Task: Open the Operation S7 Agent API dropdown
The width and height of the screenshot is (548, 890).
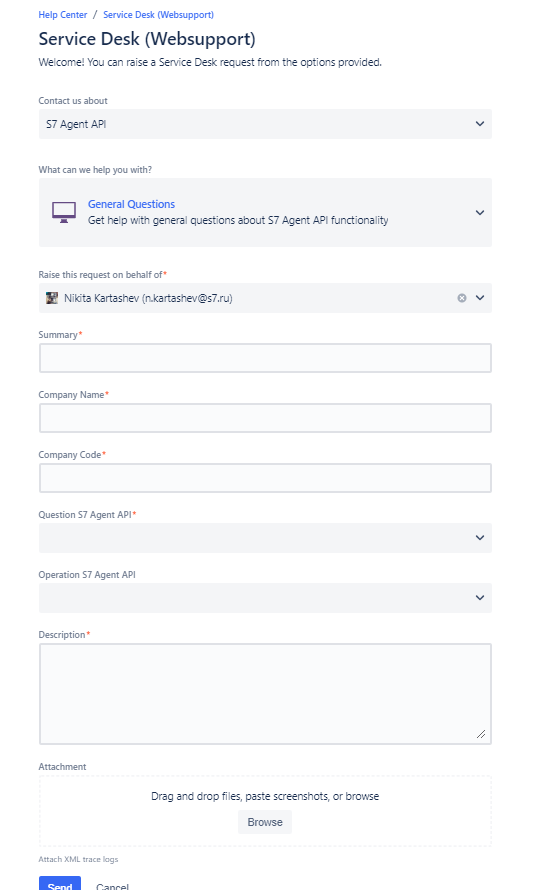Action: point(265,598)
